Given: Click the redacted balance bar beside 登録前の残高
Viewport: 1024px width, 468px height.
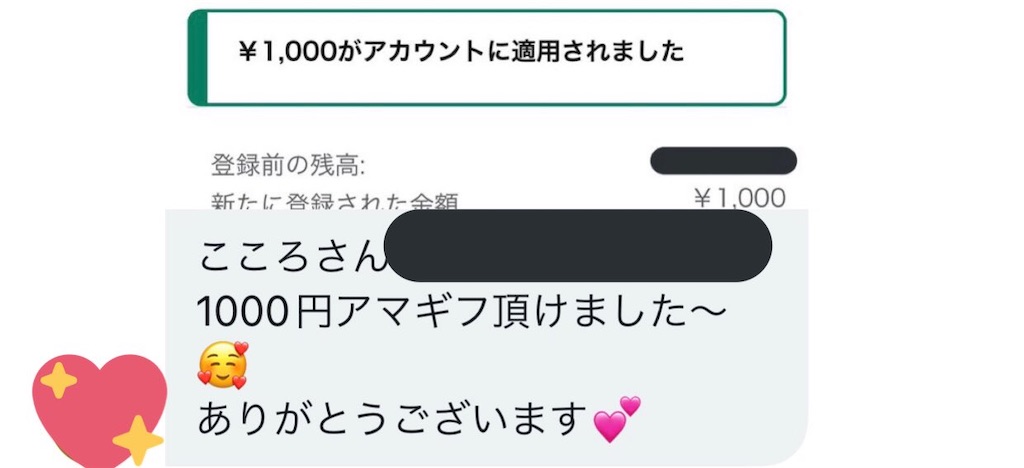Looking at the screenshot, I should 723,161.
